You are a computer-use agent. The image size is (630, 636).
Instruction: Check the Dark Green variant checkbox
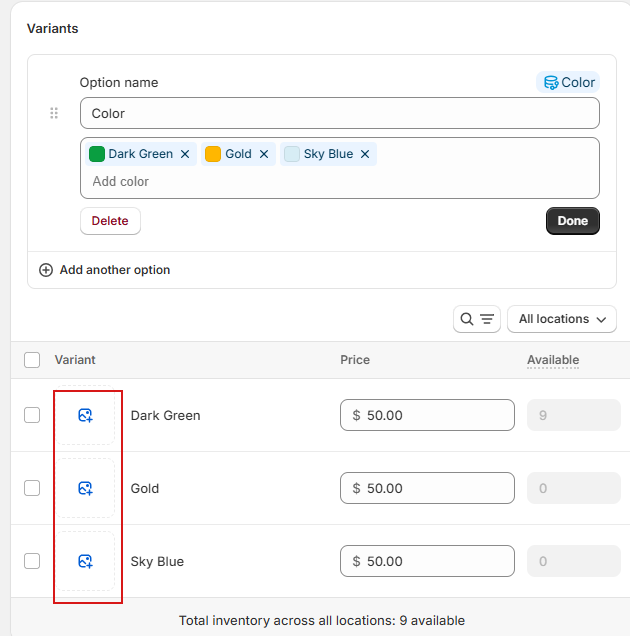[32, 415]
